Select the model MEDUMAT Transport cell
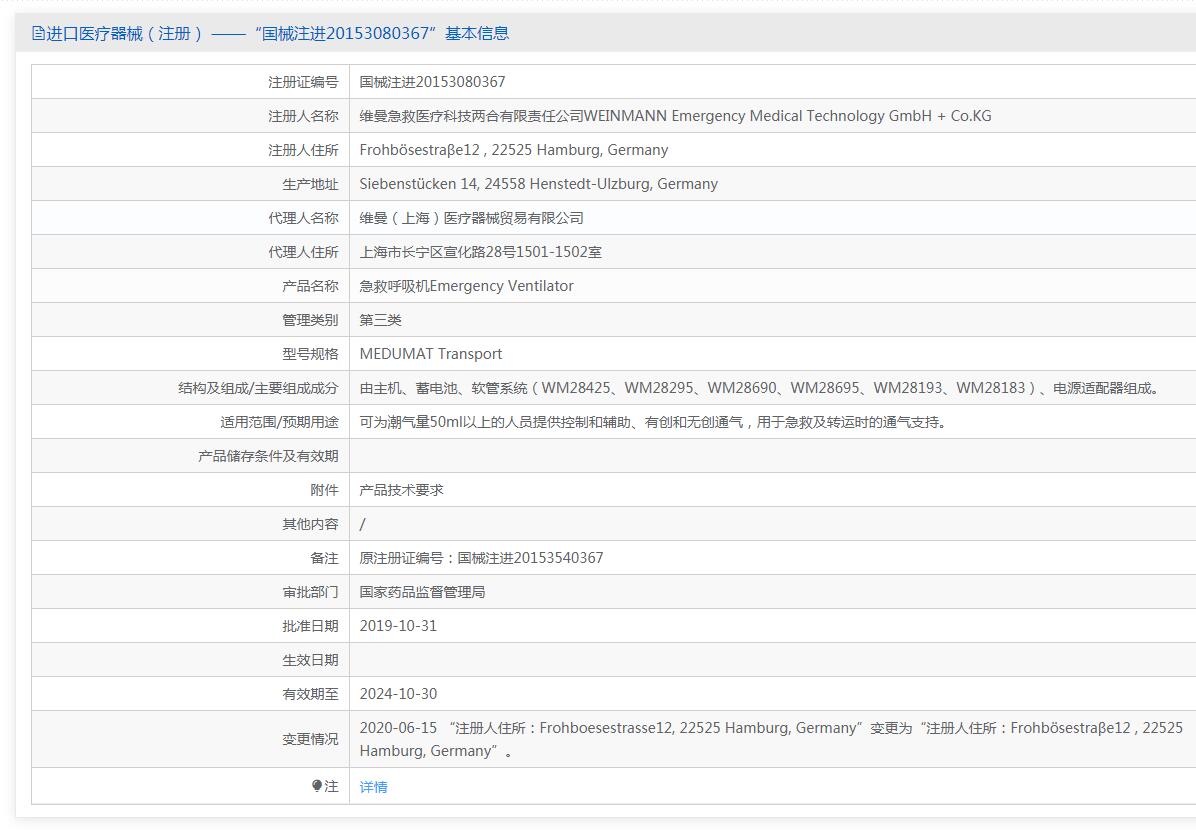 [x=430, y=354]
